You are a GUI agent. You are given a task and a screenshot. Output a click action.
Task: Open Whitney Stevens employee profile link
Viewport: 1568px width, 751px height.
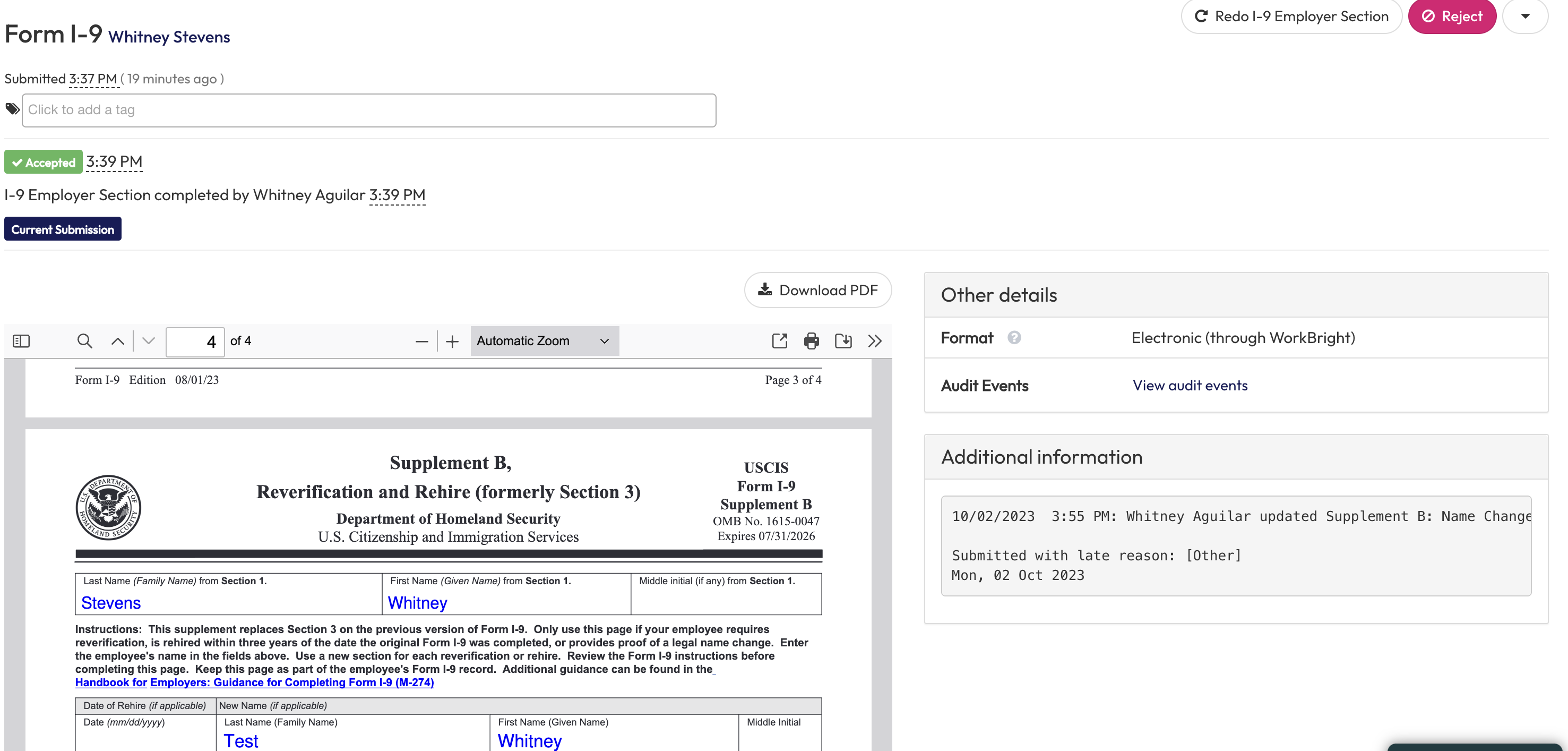[169, 37]
